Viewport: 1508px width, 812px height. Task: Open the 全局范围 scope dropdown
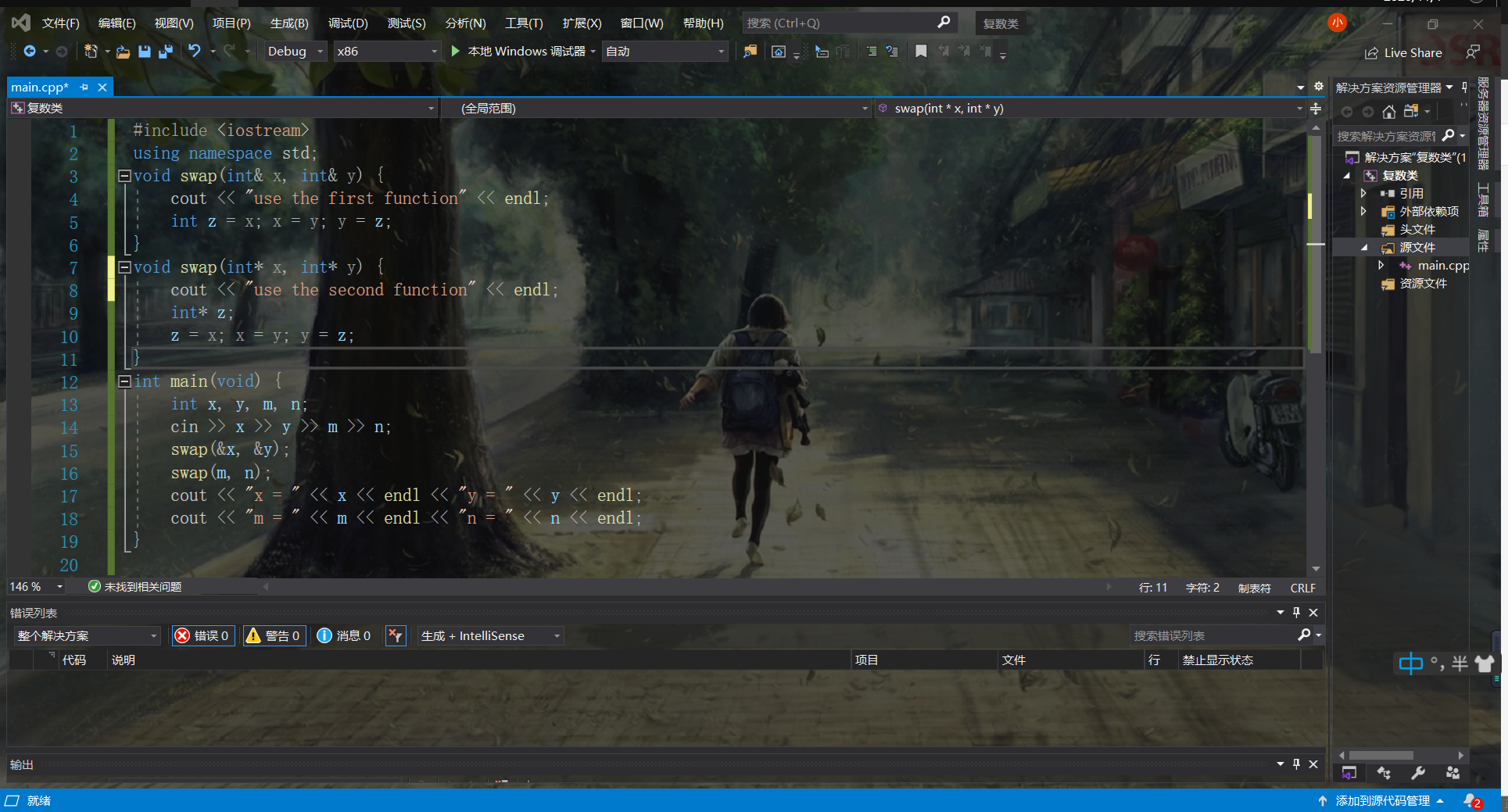point(657,109)
